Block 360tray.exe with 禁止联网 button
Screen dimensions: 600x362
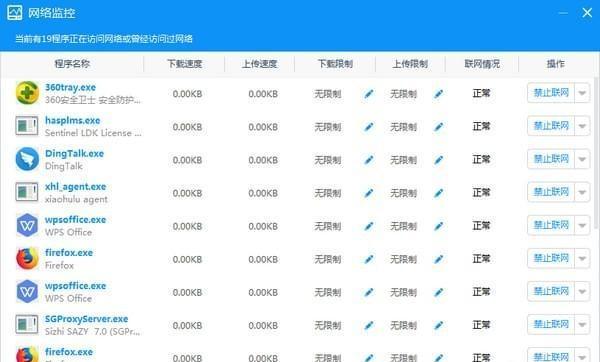(551, 93)
